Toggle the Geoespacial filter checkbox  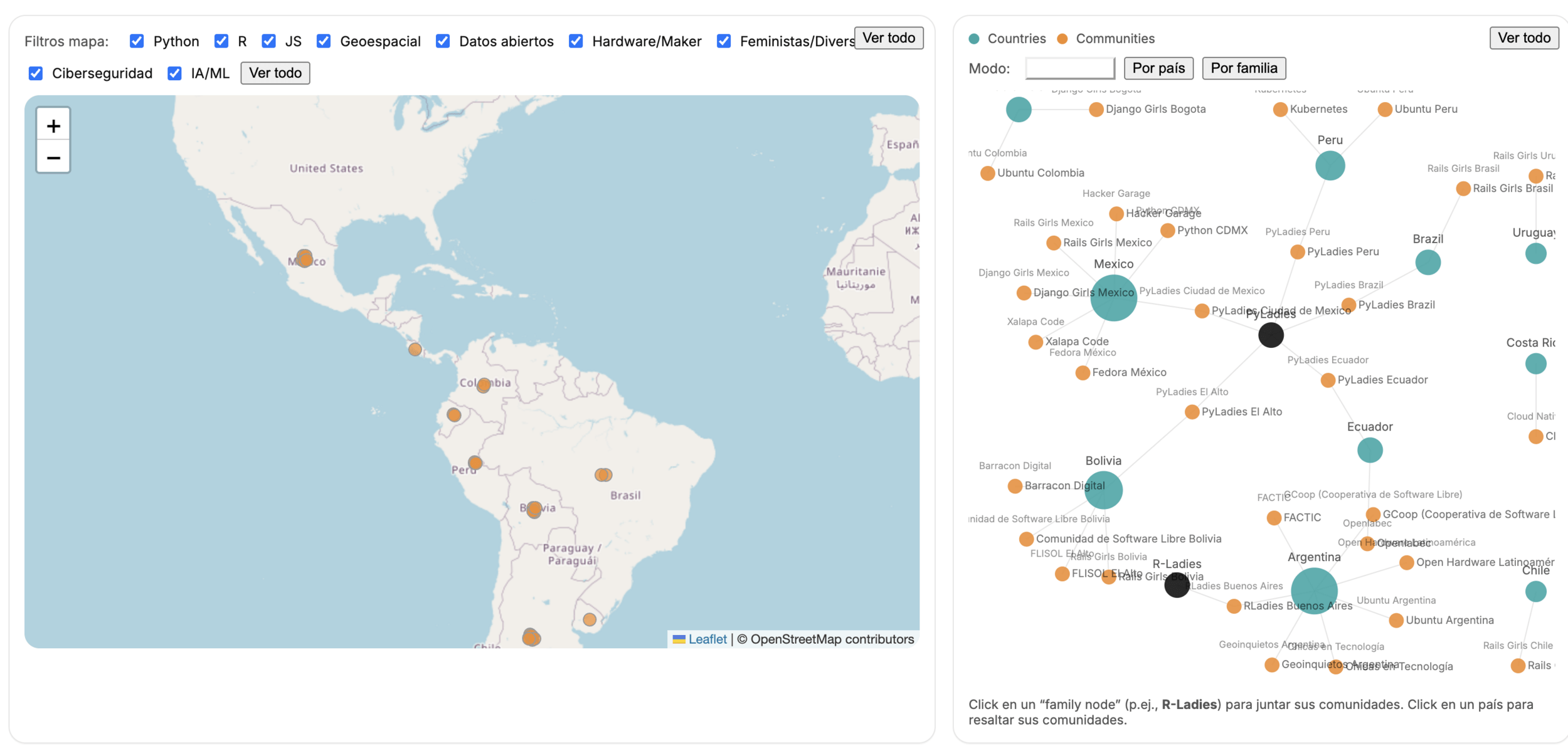click(x=324, y=41)
